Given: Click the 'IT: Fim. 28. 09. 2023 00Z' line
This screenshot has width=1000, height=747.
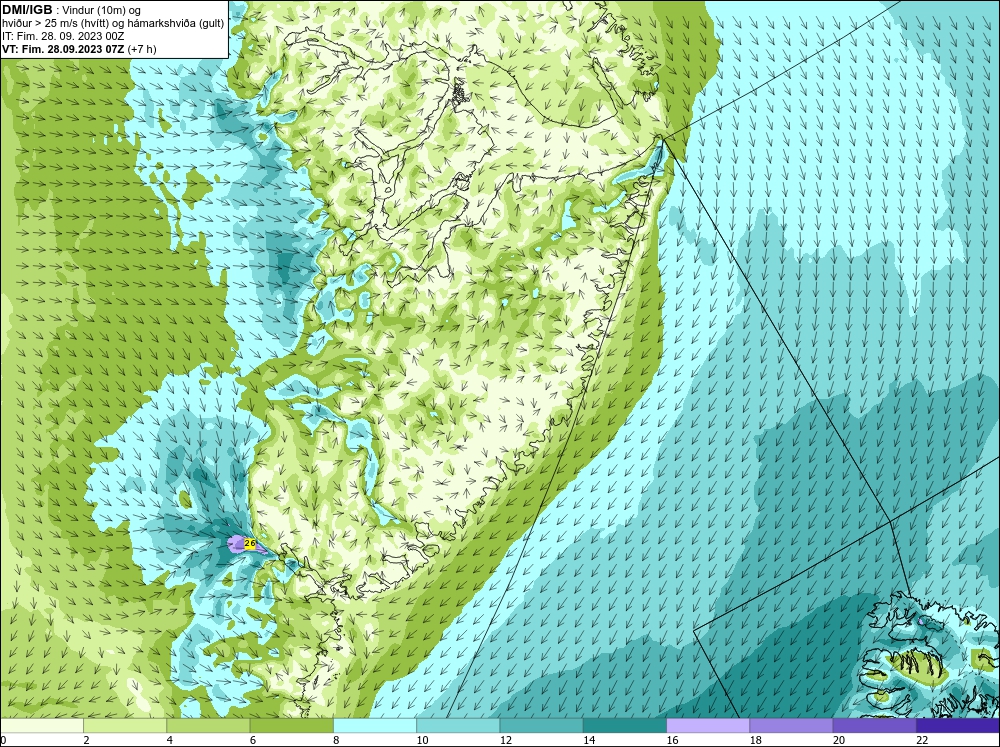Looking at the screenshot, I should [x=62, y=36].
